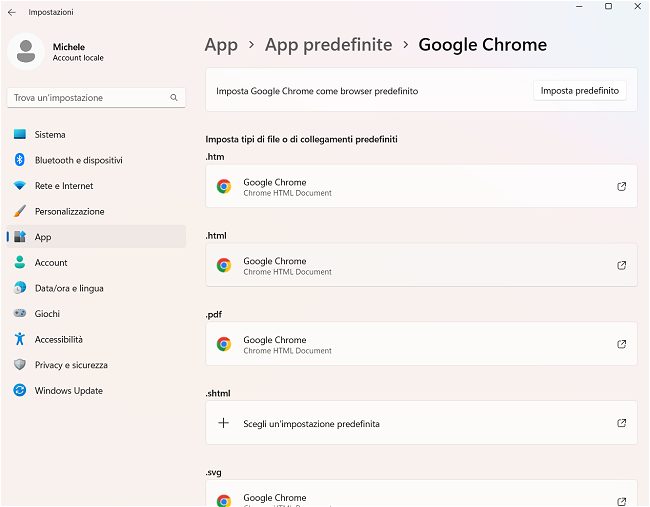Click the .html open-external arrow icon

621,265
